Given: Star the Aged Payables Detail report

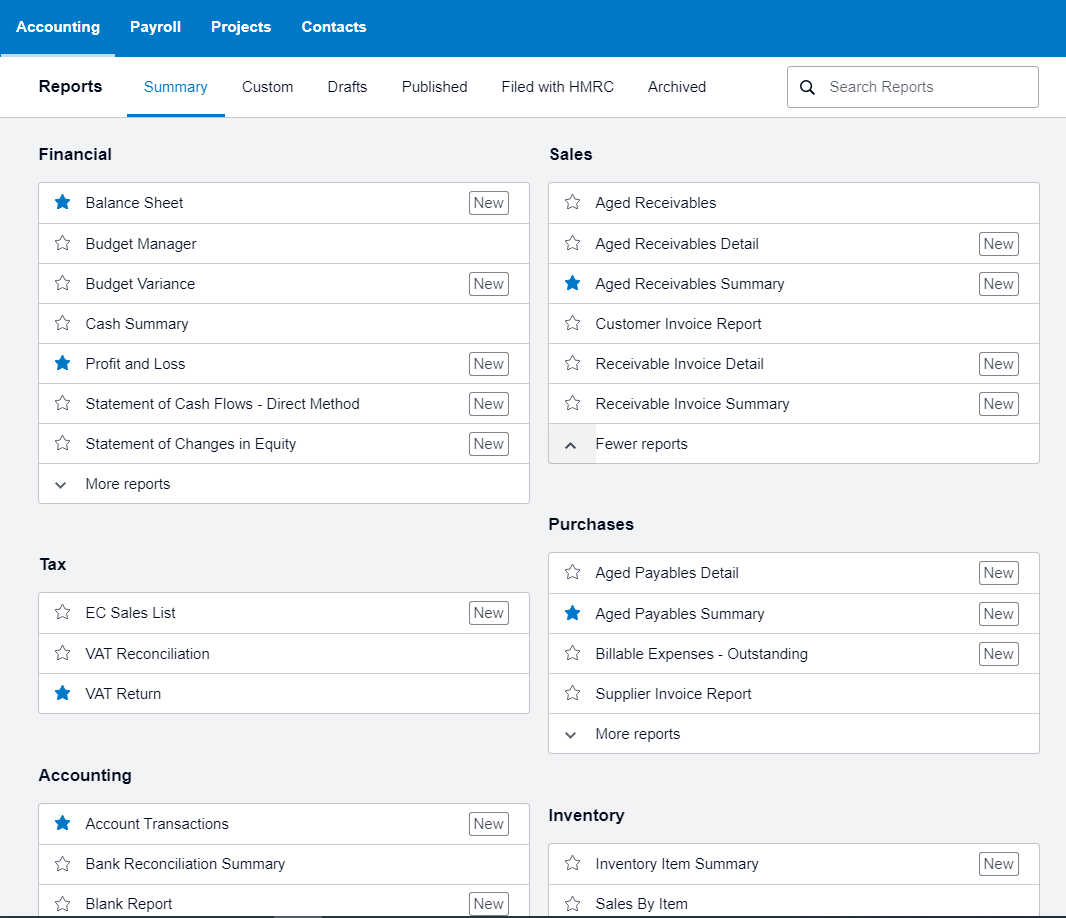Looking at the screenshot, I should click(572, 573).
